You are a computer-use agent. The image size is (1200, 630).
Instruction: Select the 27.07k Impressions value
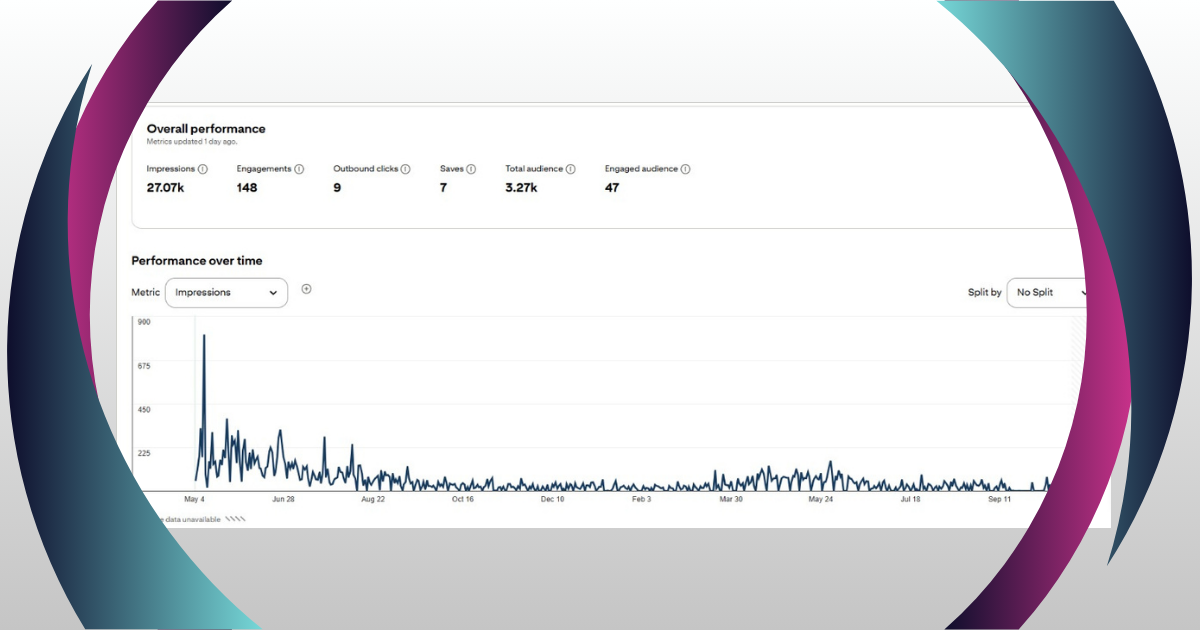tap(166, 187)
